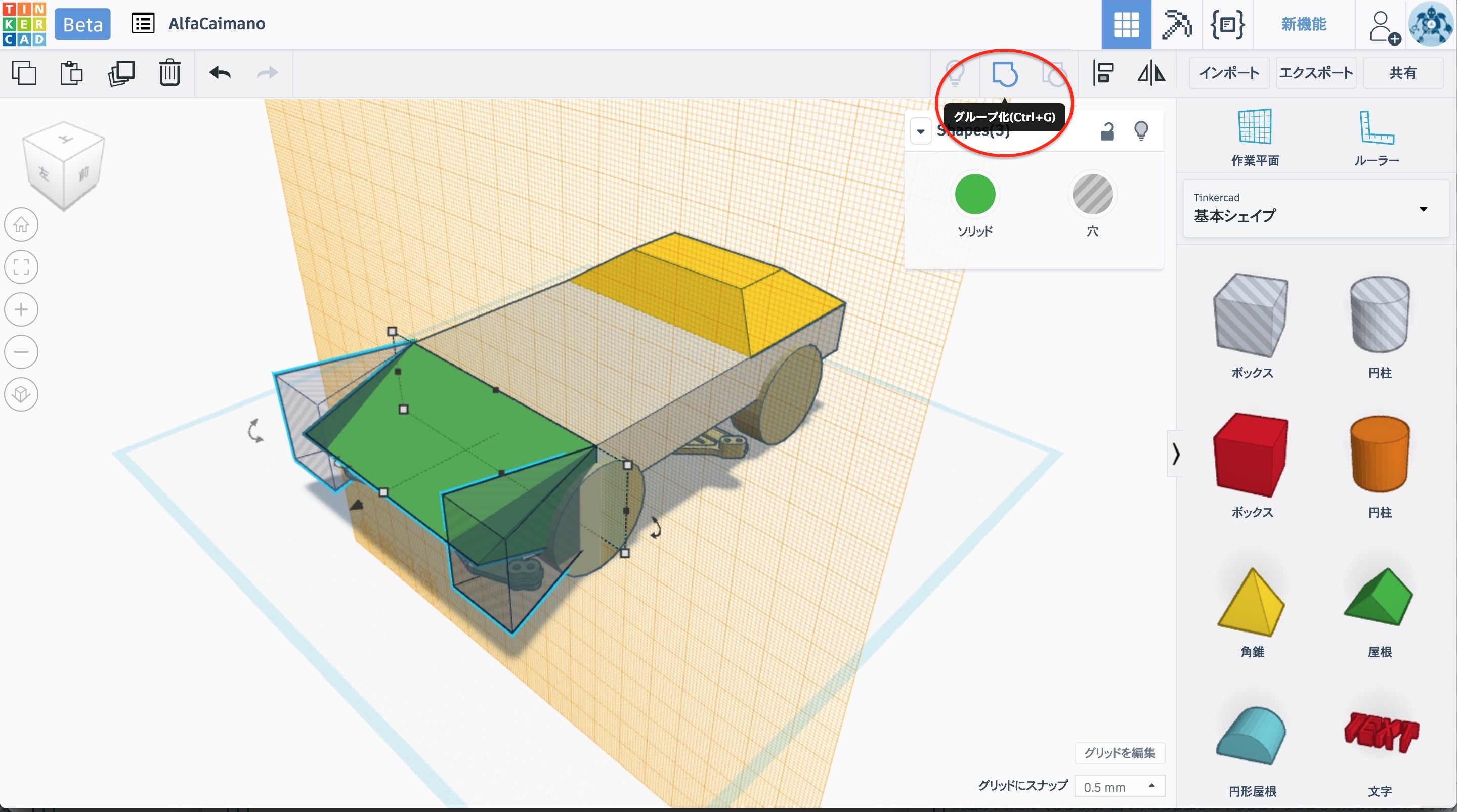This screenshot has width=1457, height=812.
Task: Open the 新機能 menu
Action: tap(1304, 24)
